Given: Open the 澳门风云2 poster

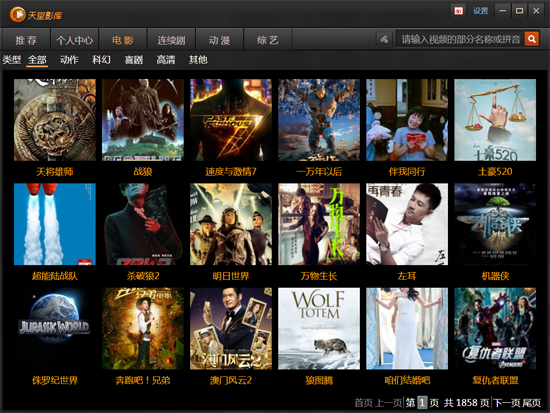Looking at the screenshot, I should point(231,329).
